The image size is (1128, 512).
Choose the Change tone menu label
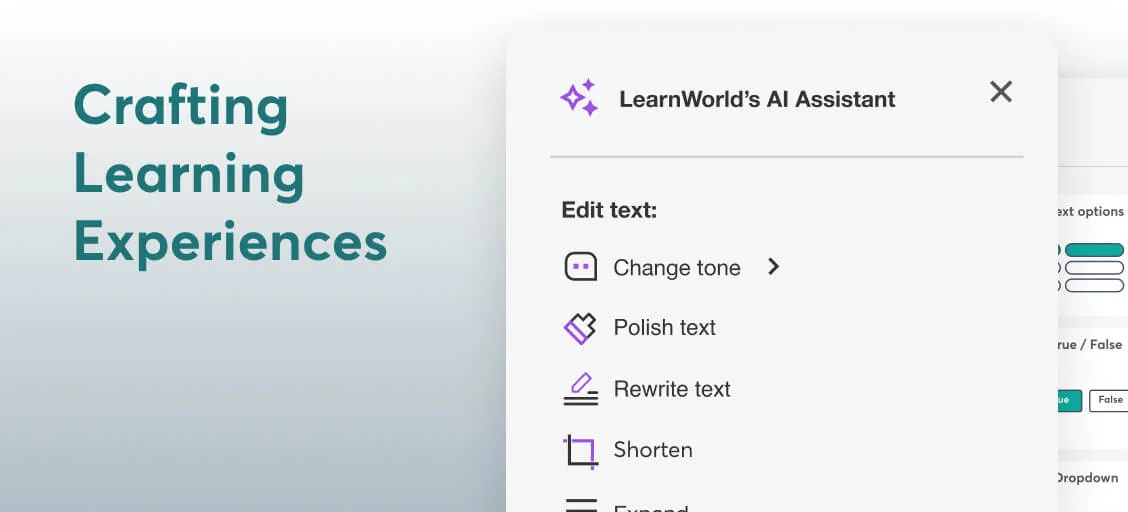click(676, 268)
